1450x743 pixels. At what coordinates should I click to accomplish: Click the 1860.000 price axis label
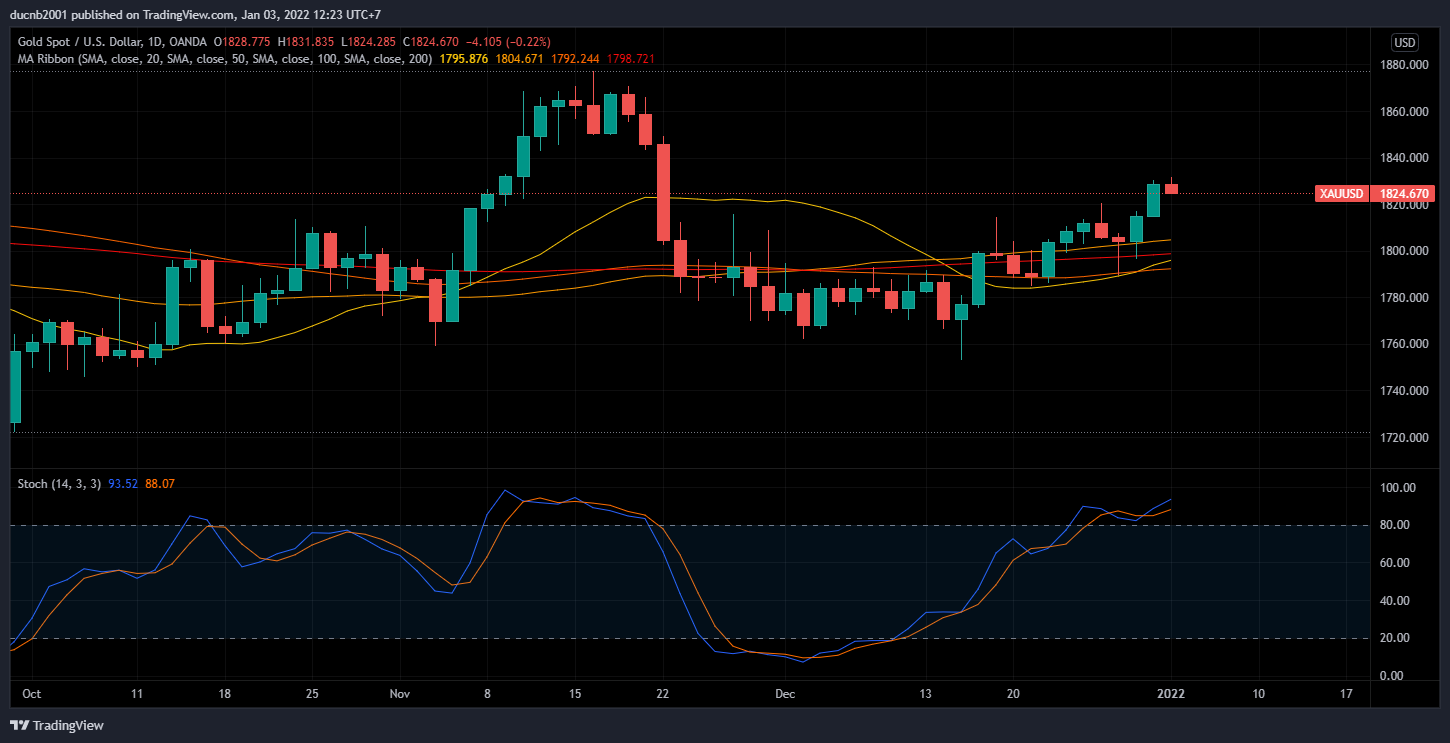pyautogui.click(x=1404, y=111)
